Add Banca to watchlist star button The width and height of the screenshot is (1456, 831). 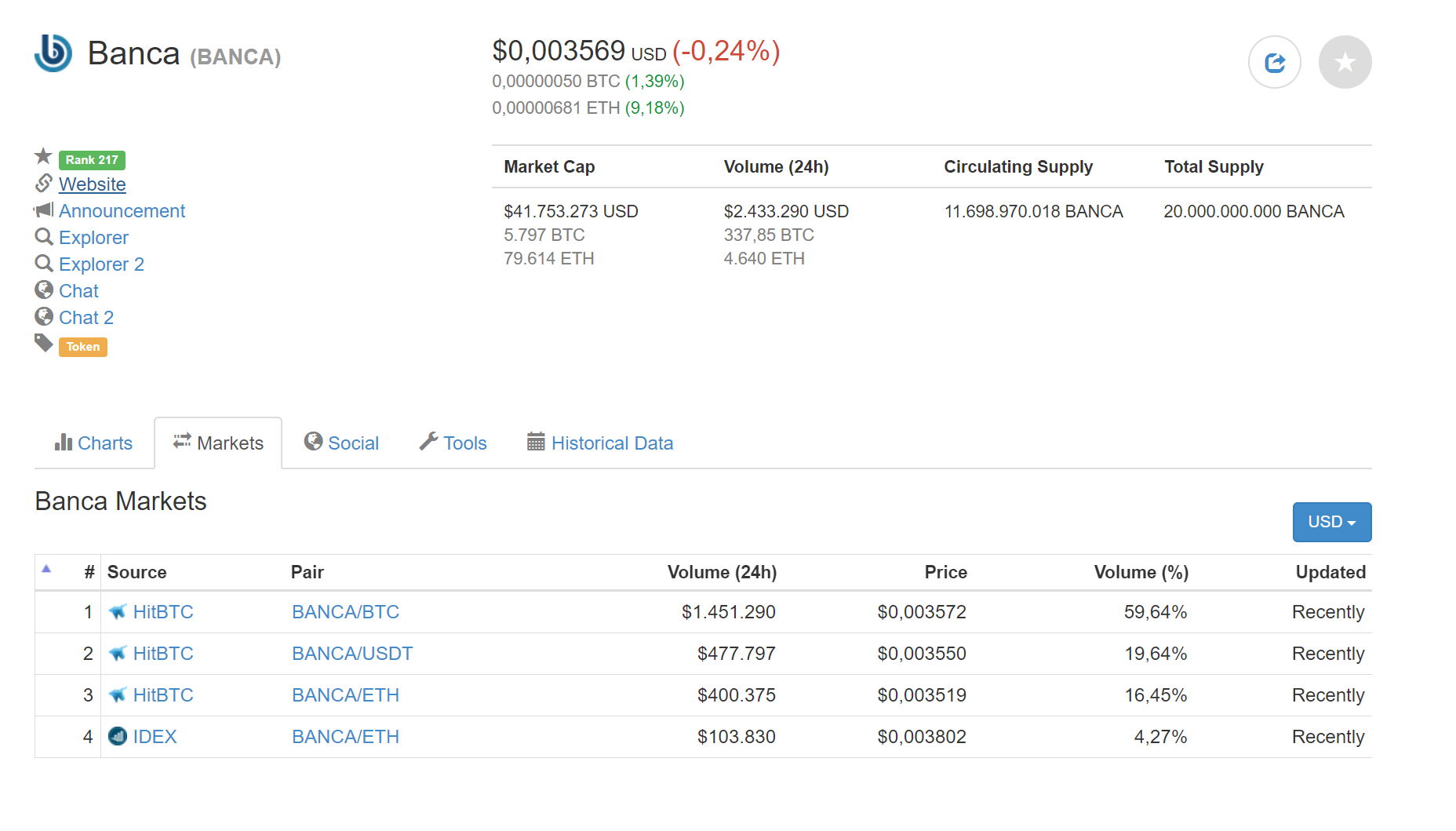pos(1345,62)
